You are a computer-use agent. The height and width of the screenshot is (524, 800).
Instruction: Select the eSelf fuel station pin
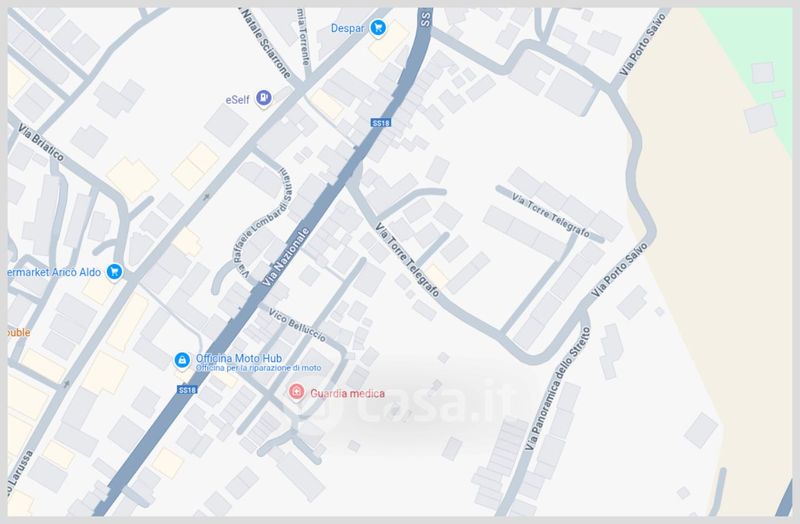coord(263,98)
